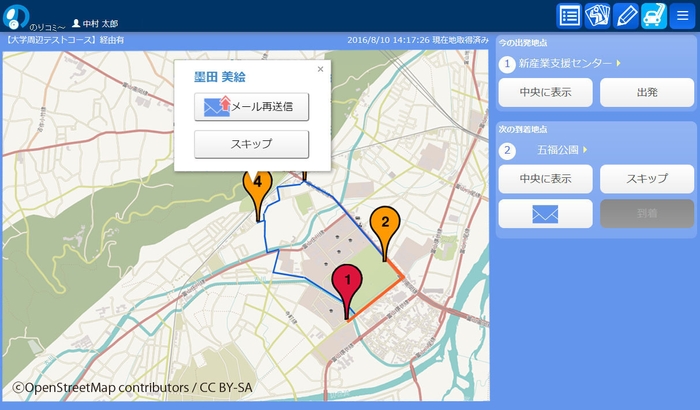Click スキップ in the passenger popup
700x410 pixels.
(x=251, y=145)
